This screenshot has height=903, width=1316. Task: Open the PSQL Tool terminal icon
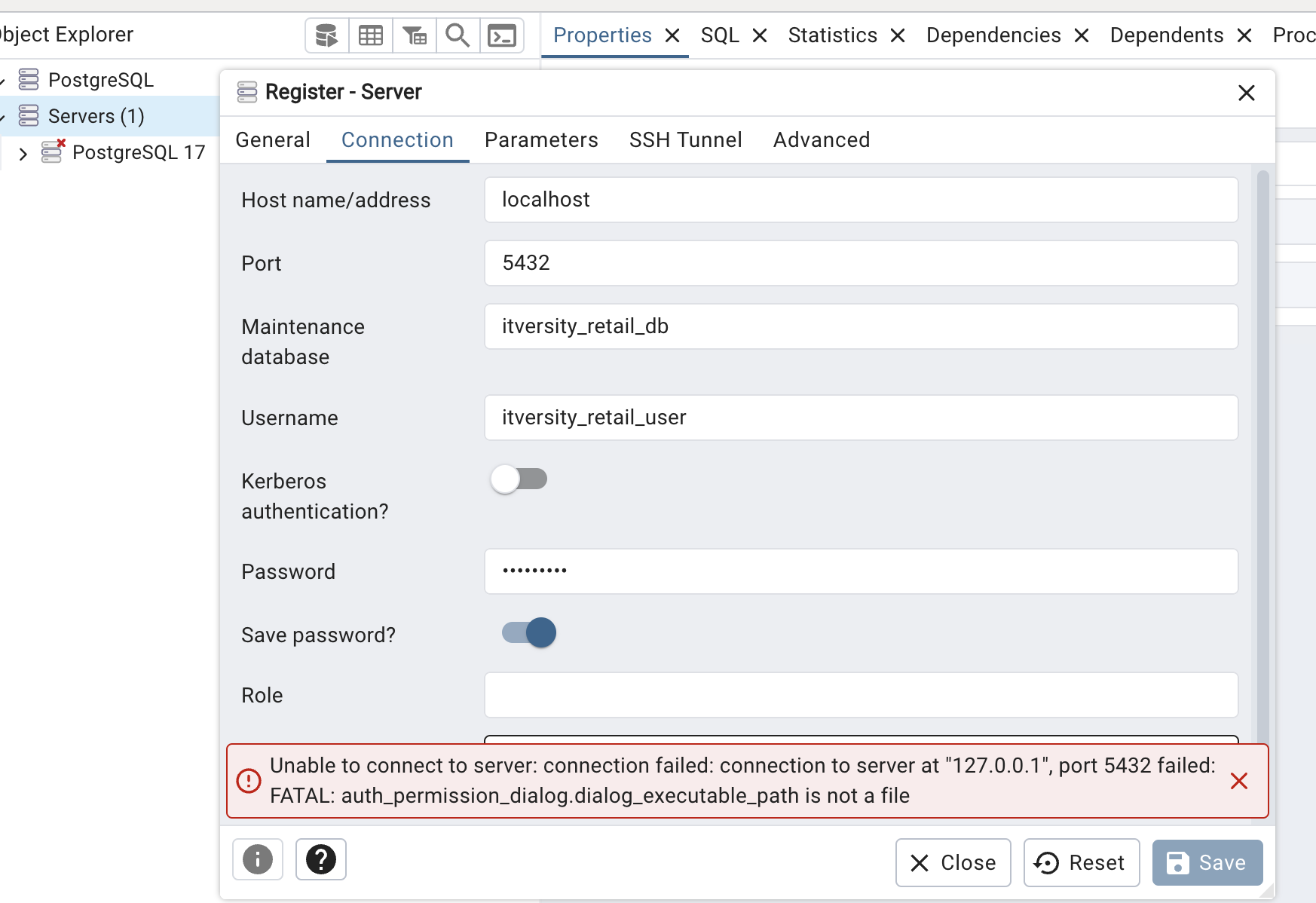click(x=502, y=35)
